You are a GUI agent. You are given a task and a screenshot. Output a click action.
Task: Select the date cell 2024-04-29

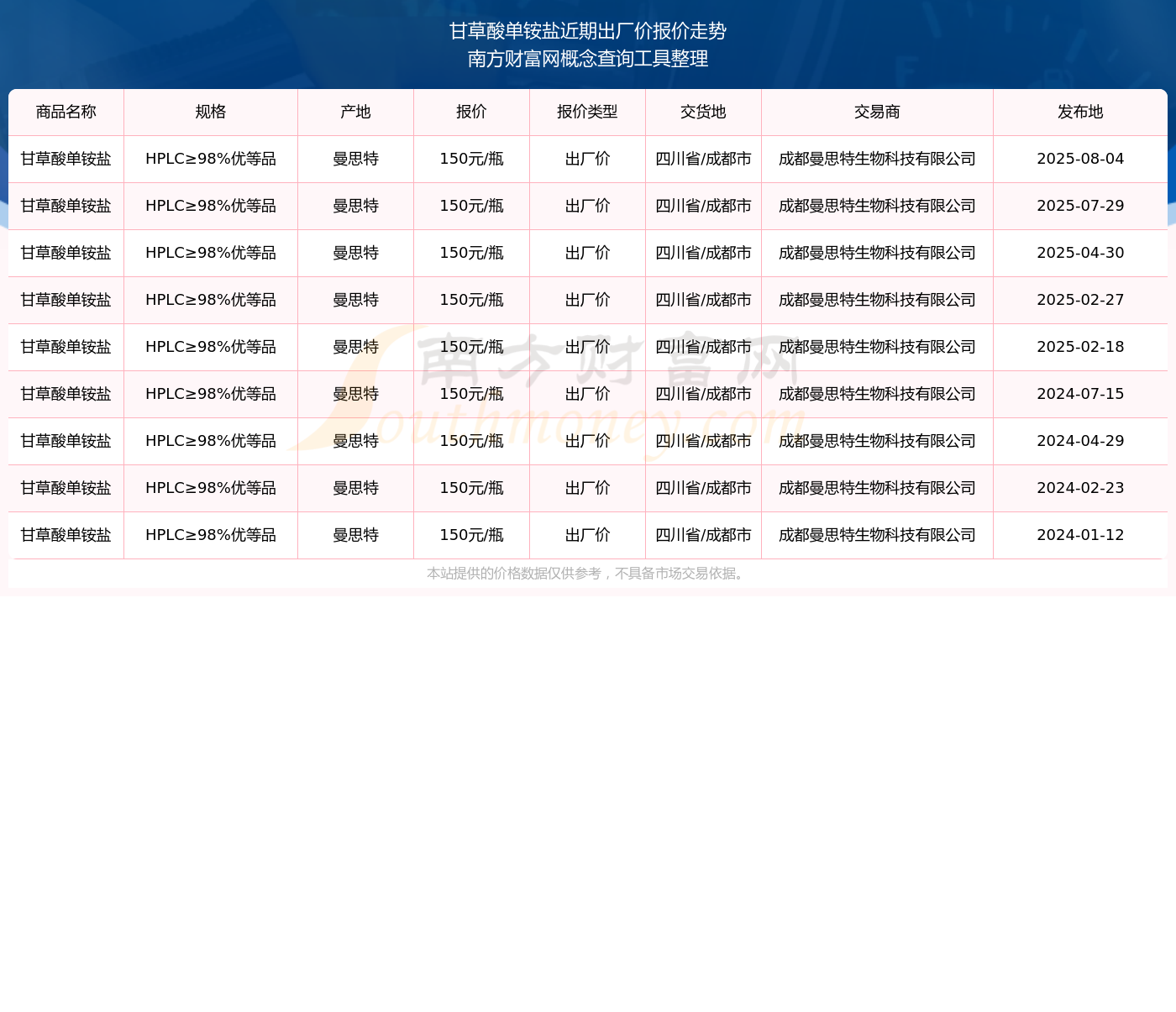tap(1080, 441)
